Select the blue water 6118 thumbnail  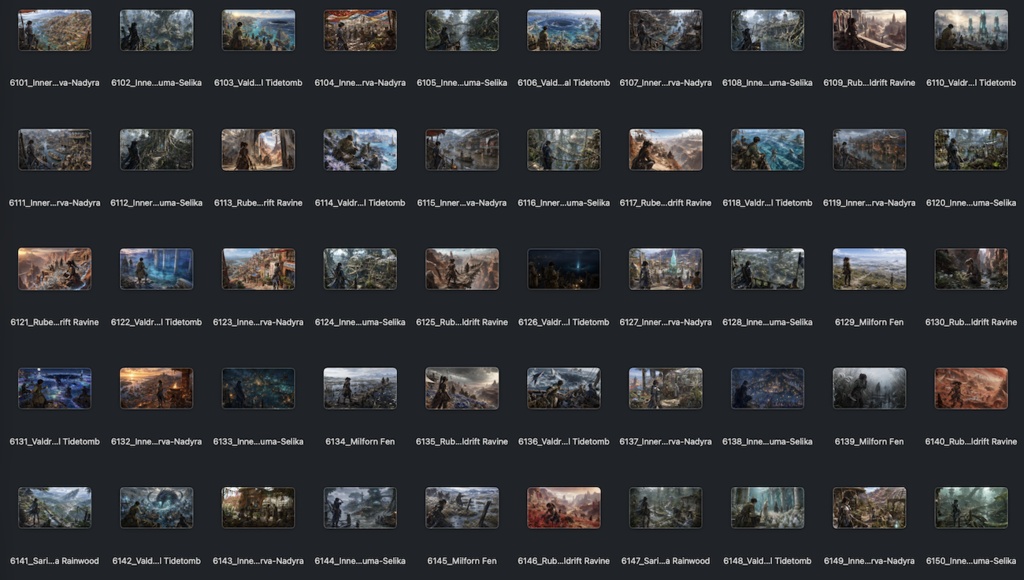pyautogui.click(x=767, y=150)
